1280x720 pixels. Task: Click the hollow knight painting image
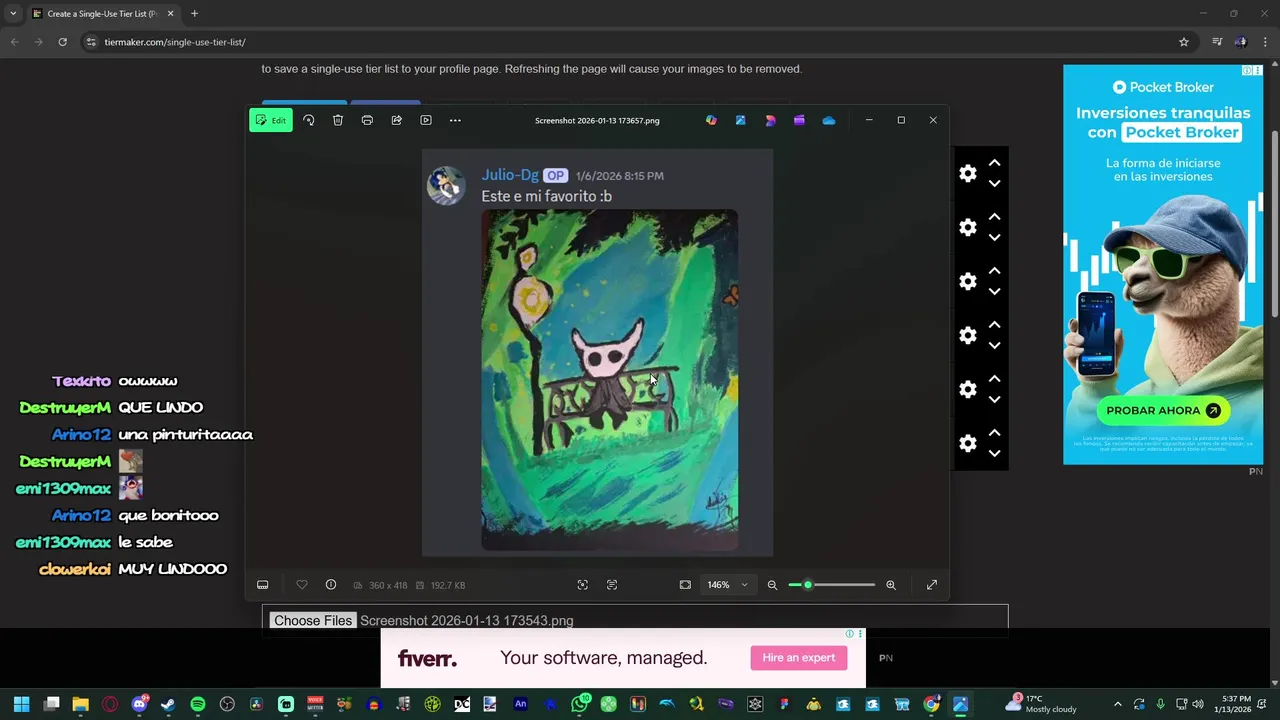click(x=610, y=380)
